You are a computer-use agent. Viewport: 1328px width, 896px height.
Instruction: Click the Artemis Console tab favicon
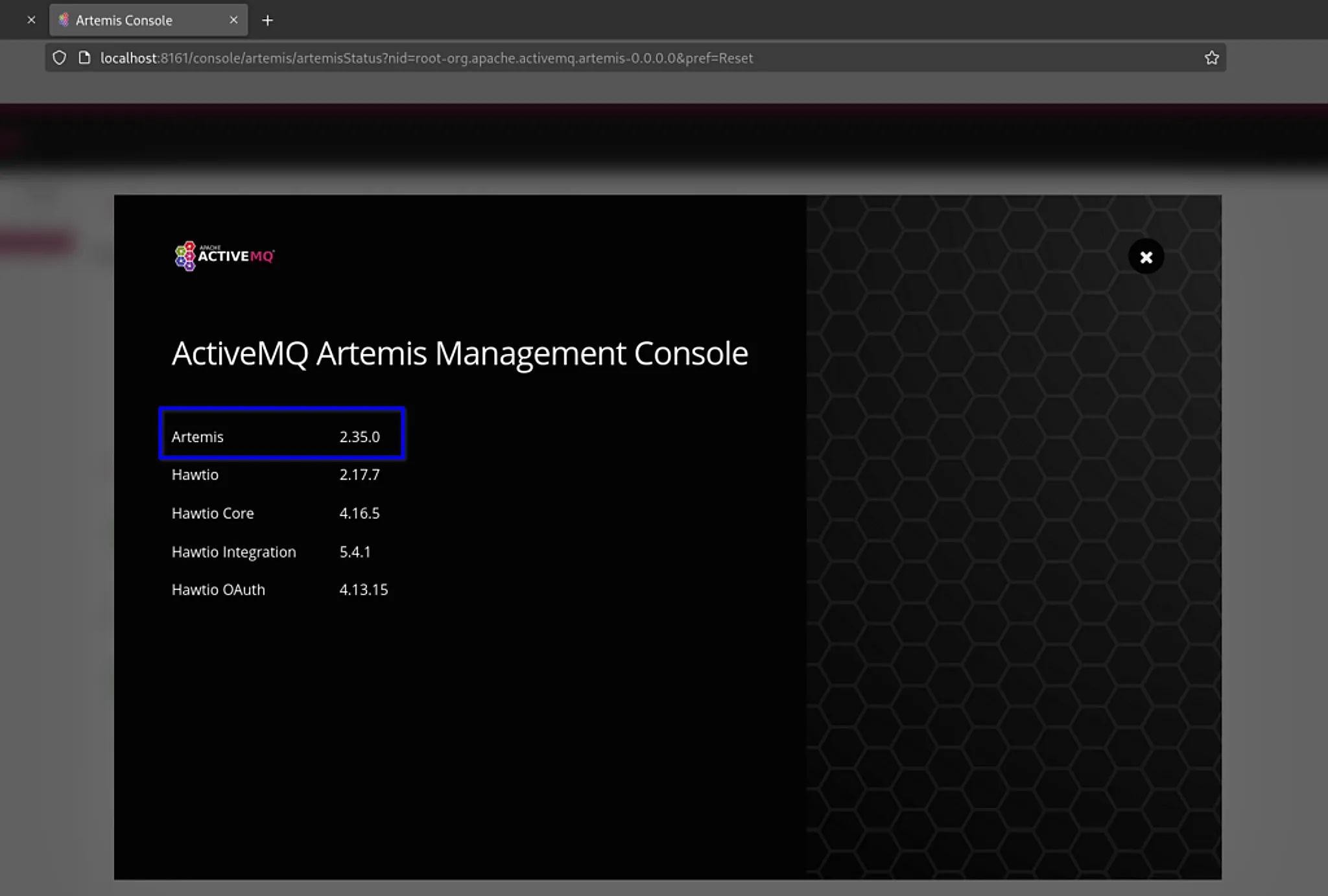tap(64, 20)
